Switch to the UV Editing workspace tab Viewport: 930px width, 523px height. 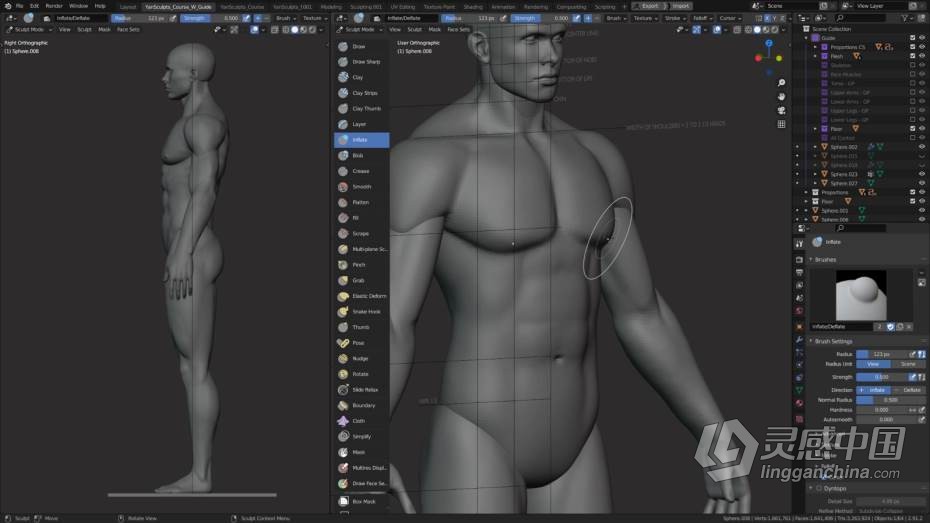coord(403,7)
